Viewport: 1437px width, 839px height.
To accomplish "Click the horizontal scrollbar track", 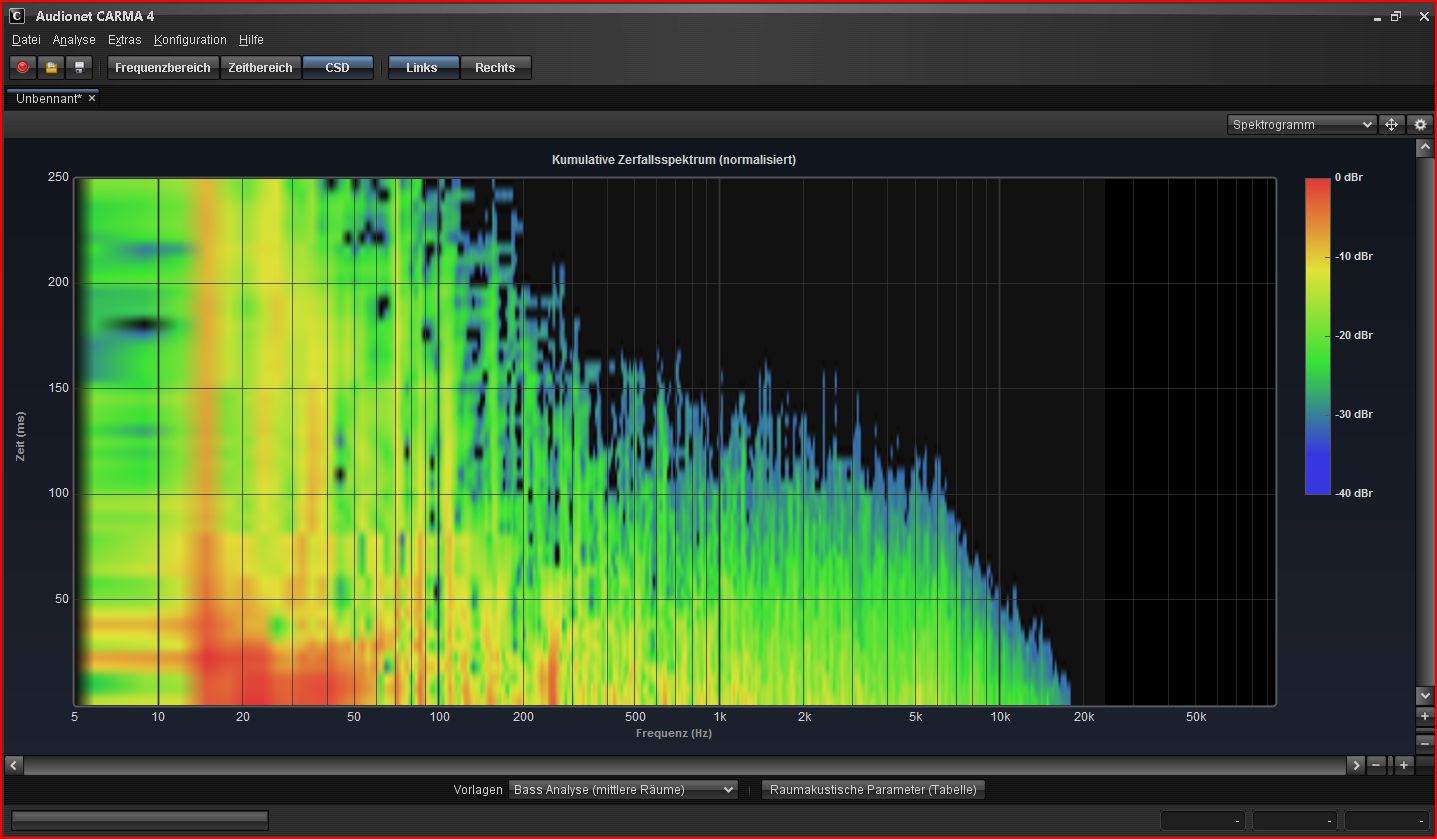I will 684,765.
